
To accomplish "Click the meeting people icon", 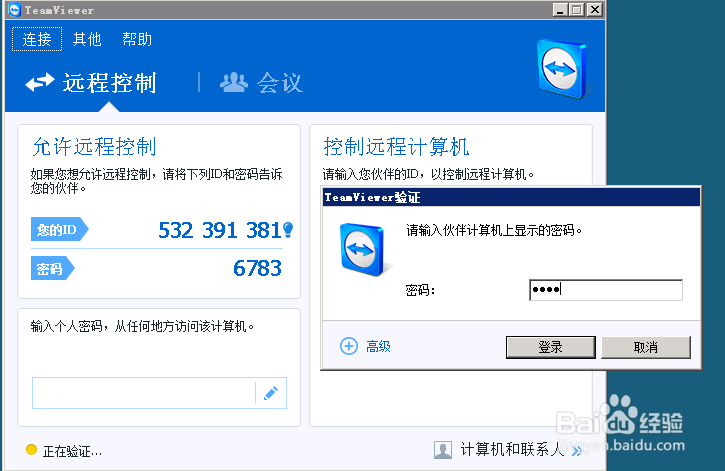I will pos(234,82).
